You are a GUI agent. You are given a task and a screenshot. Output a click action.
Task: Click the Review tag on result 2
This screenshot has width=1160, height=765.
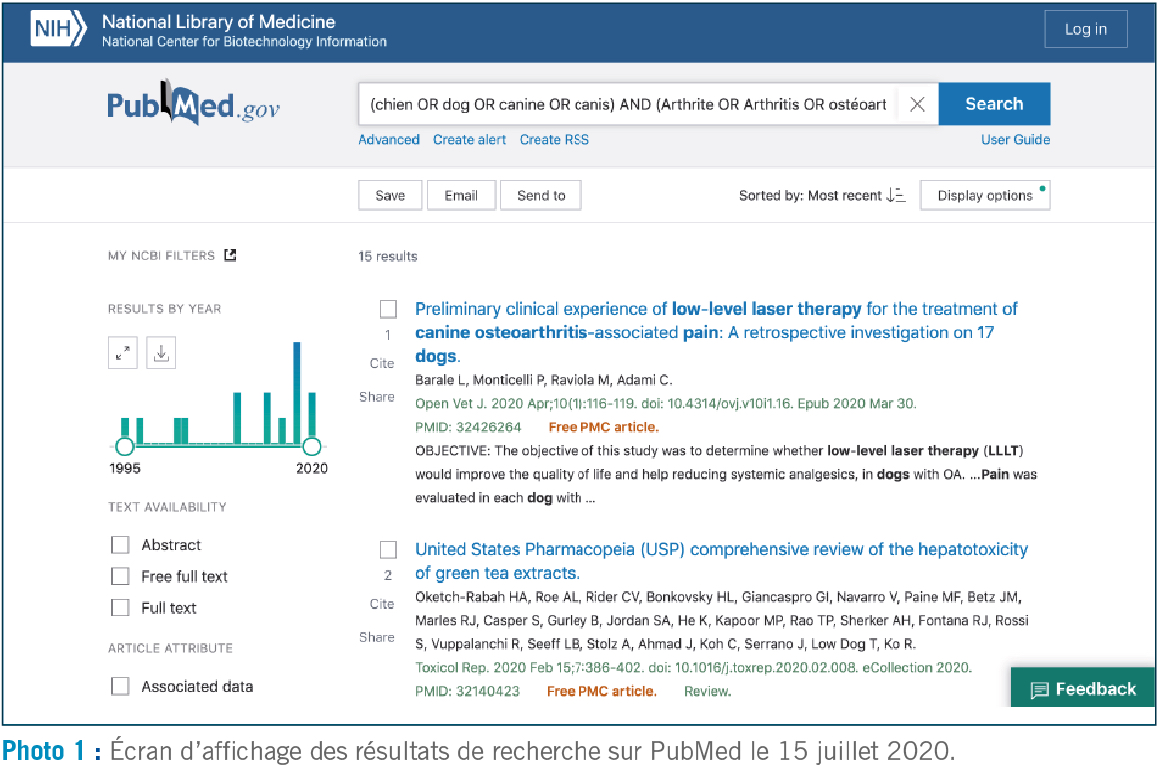click(x=707, y=691)
